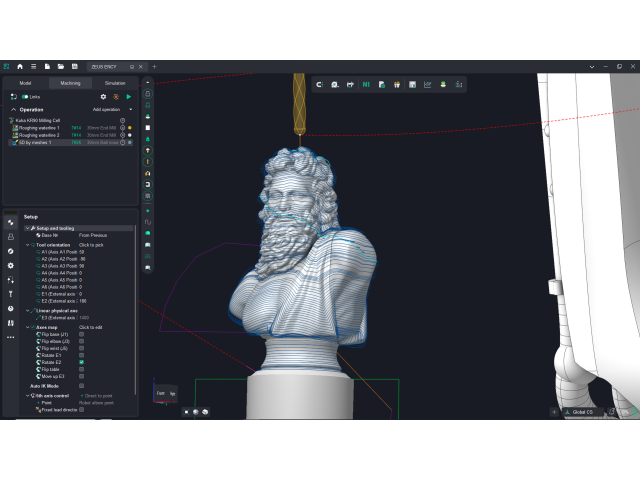Image resolution: width=640 pixels, height=480 pixels.
Task: Click the Home icon in top bar
Action: pyautogui.click(x=19, y=66)
